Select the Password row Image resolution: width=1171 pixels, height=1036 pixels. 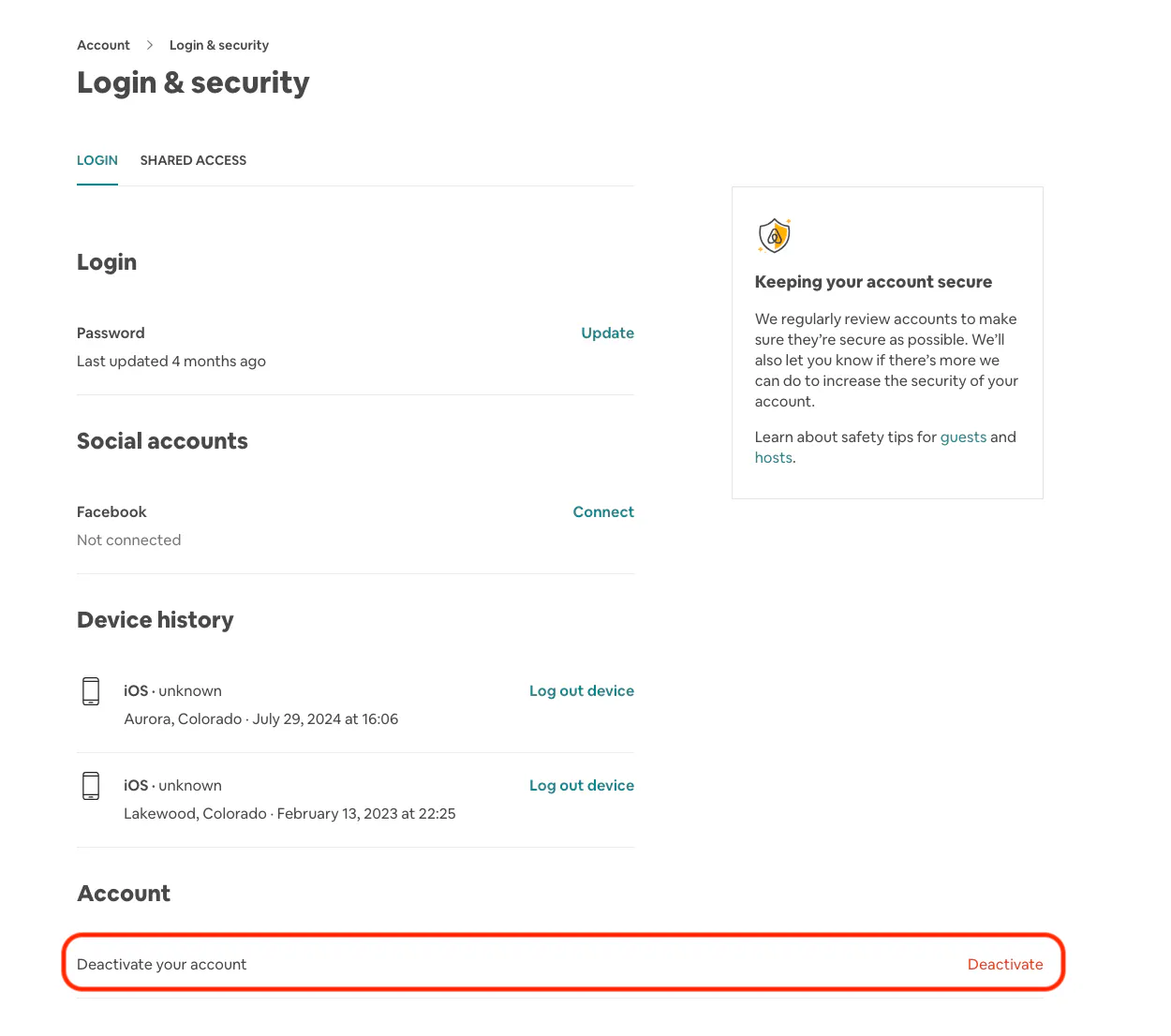tap(111, 333)
